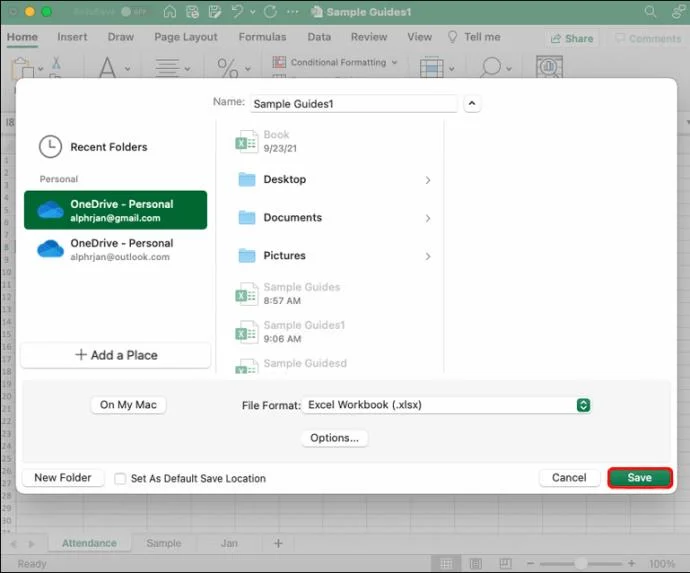Open the File Format dropdown

[446, 405]
